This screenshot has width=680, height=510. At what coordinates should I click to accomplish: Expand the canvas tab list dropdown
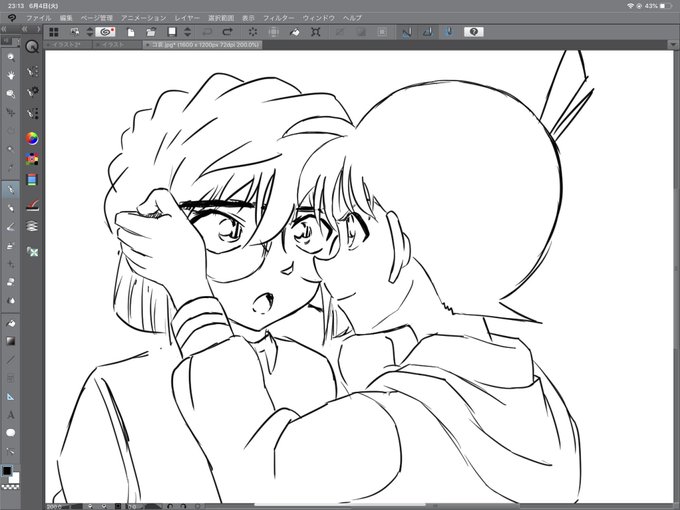click(673, 45)
